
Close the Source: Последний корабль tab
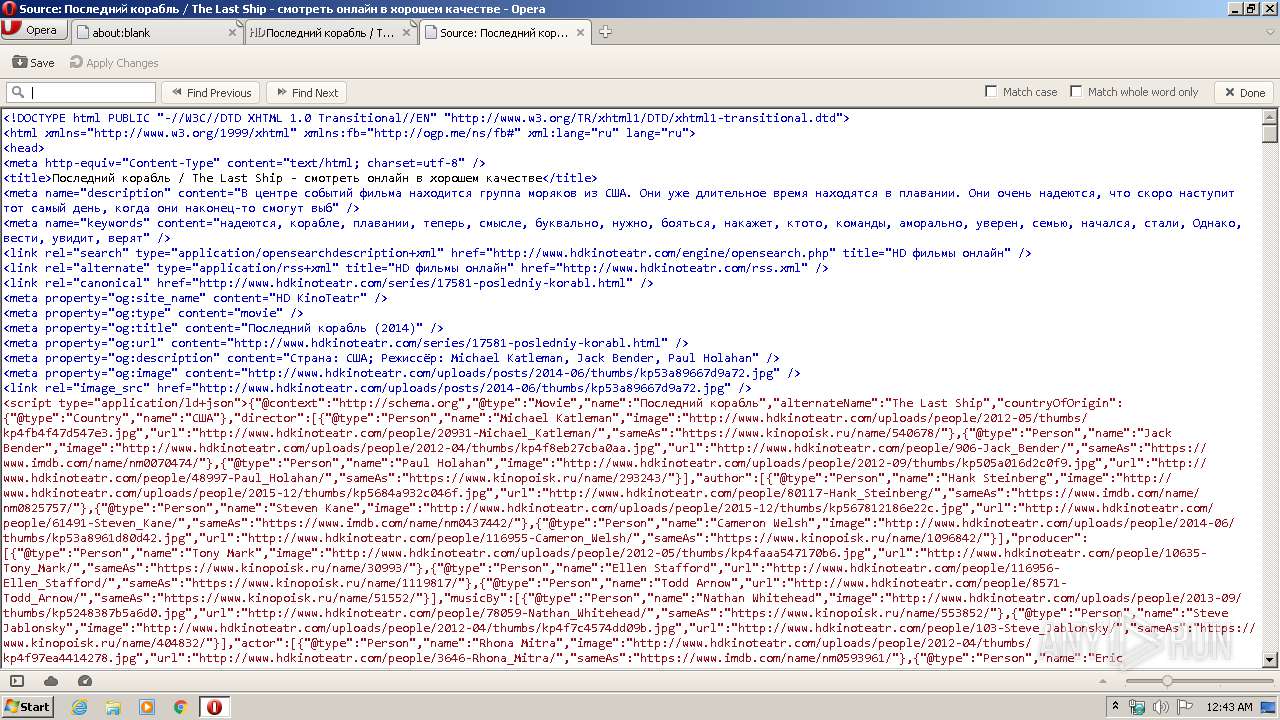tap(579, 32)
